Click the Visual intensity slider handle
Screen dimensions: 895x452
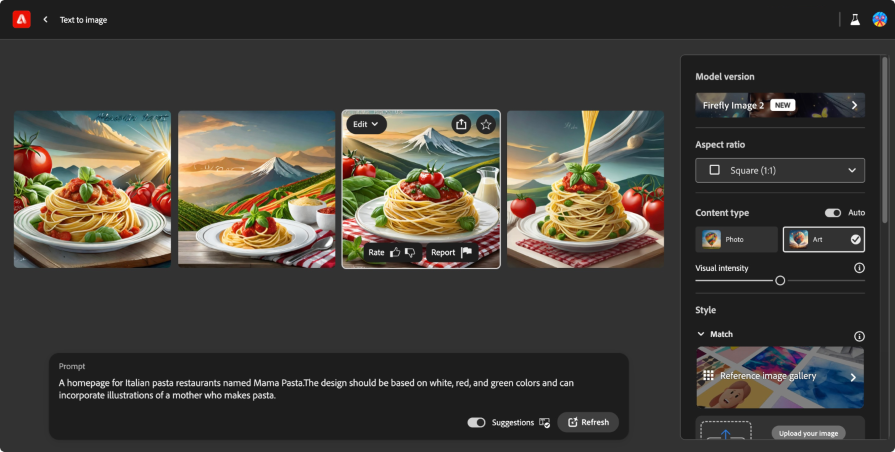(780, 280)
